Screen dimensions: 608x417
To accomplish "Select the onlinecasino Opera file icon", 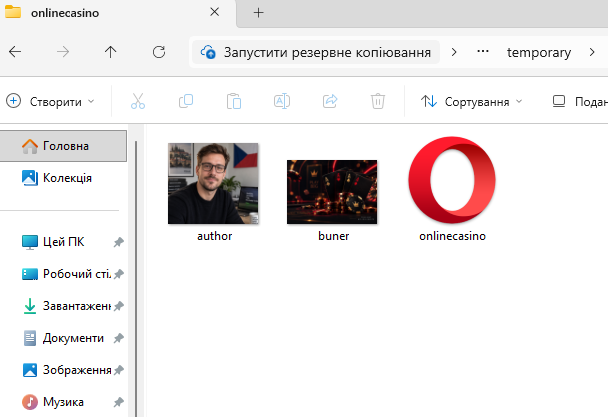I will 452,180.
